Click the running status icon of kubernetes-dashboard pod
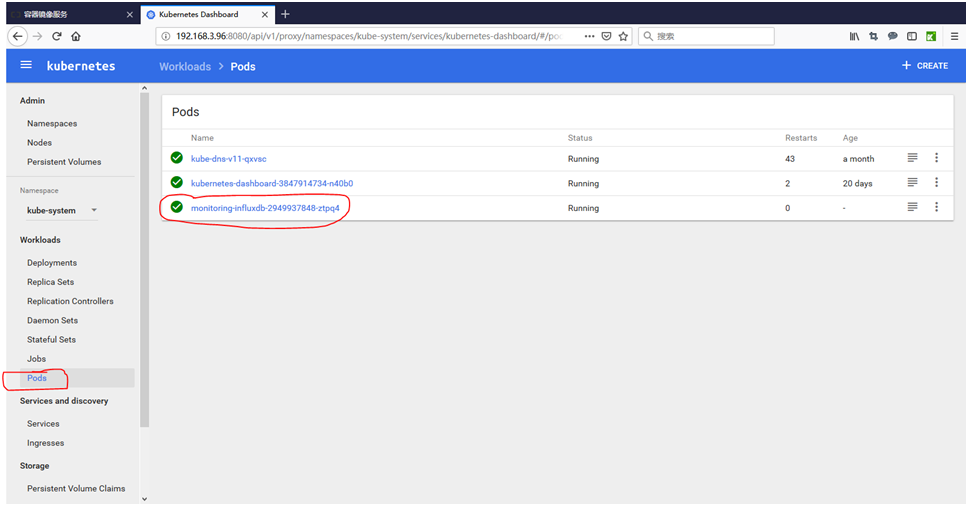Image resolution: width=968 pixels, height=506 pixels. click(x=177, y=183)
